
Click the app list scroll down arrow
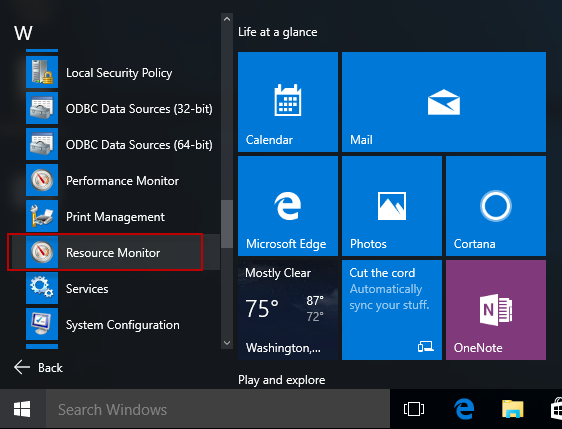point(227,343)
